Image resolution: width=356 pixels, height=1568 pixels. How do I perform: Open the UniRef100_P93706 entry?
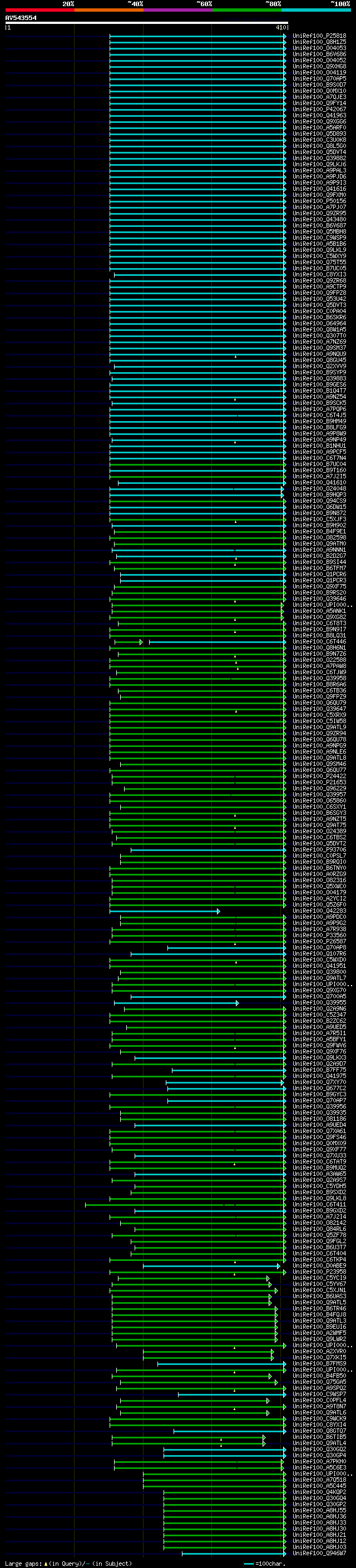pos(319,850)
